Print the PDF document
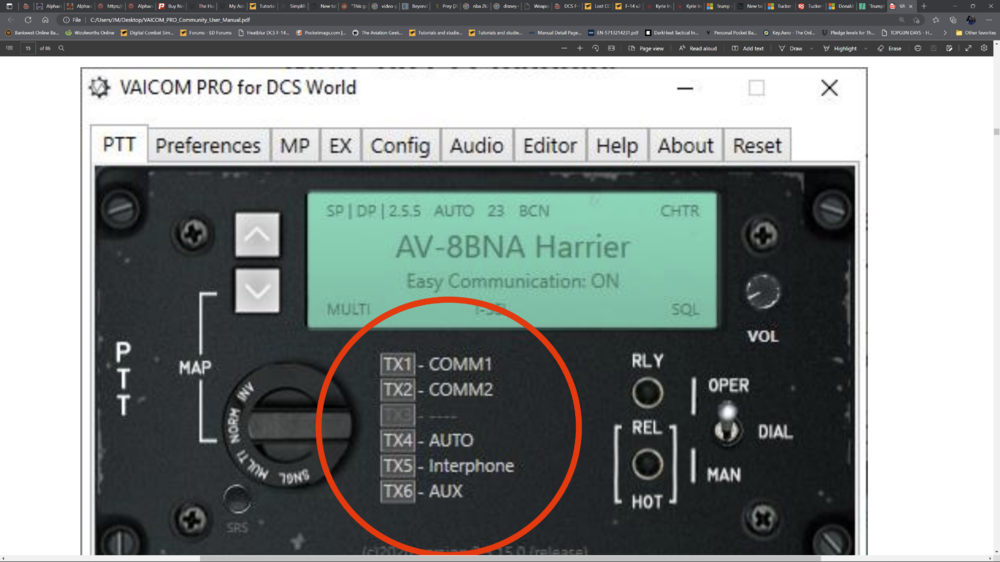 coord(918,48)
